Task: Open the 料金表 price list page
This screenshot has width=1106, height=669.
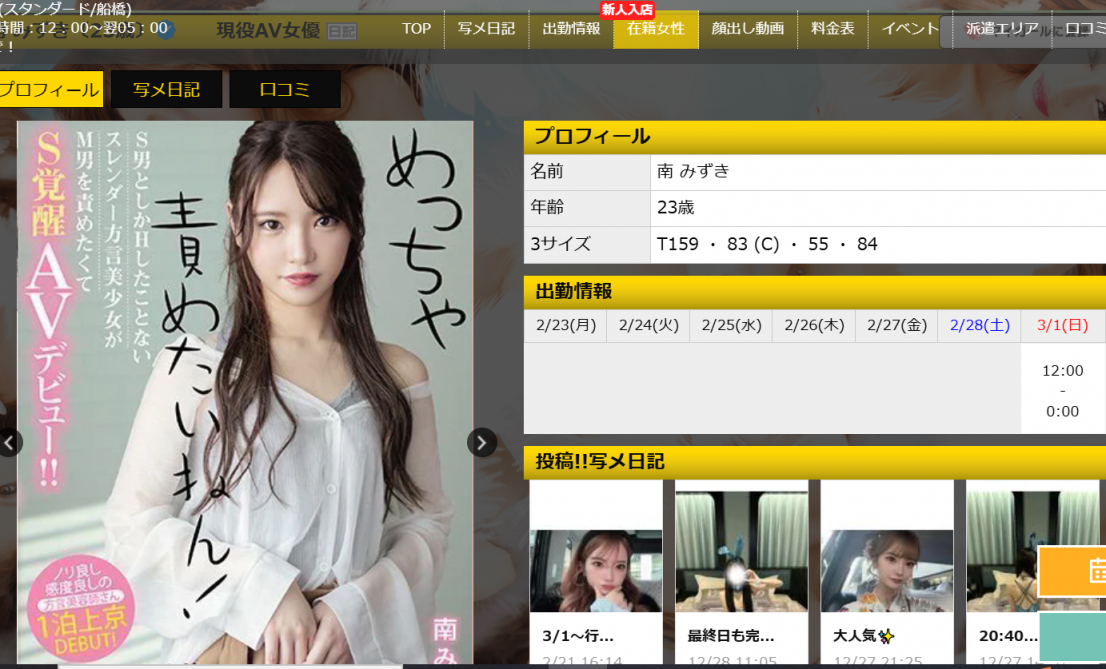Action: pyautogui.click(x=832, y=29)
